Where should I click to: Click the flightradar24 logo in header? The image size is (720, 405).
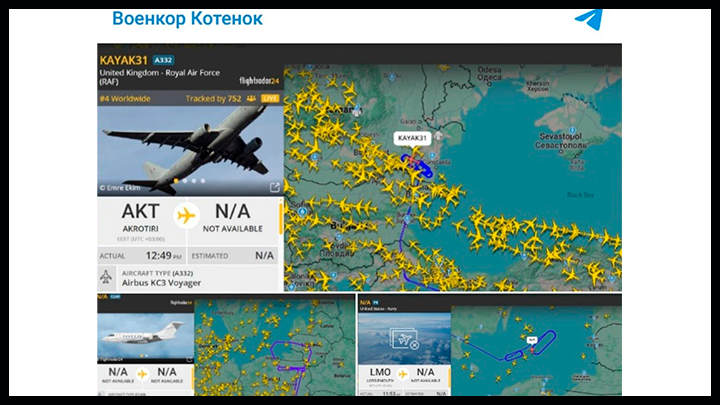click(x=257, y=80)
